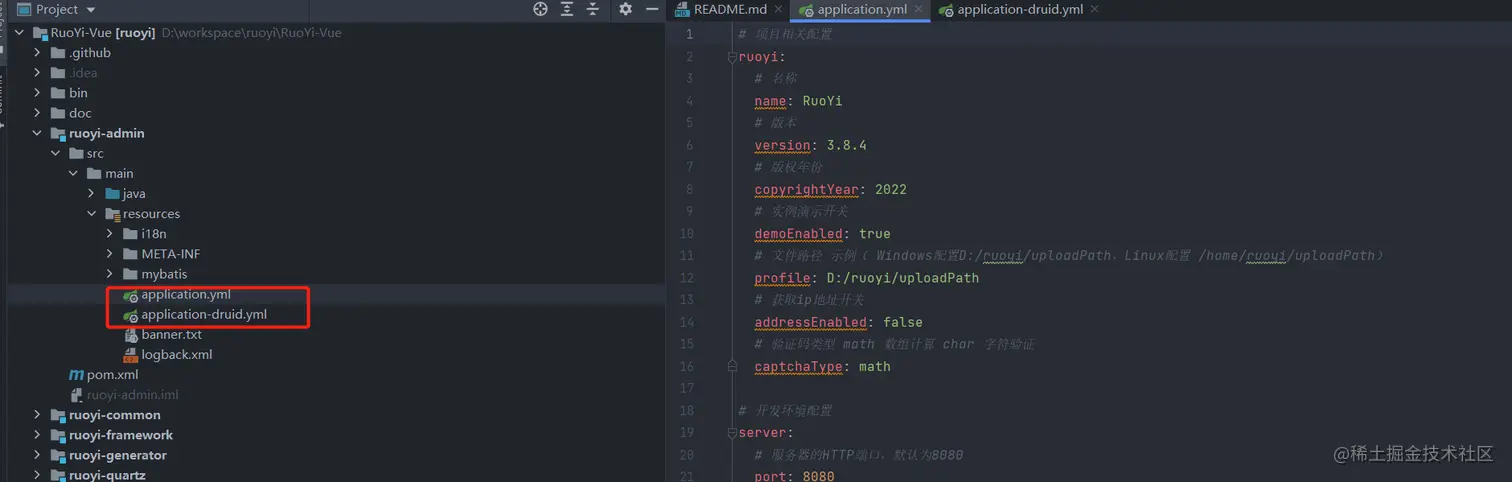
Task: Fold the server block at line 19
Action: coord(732,433)
